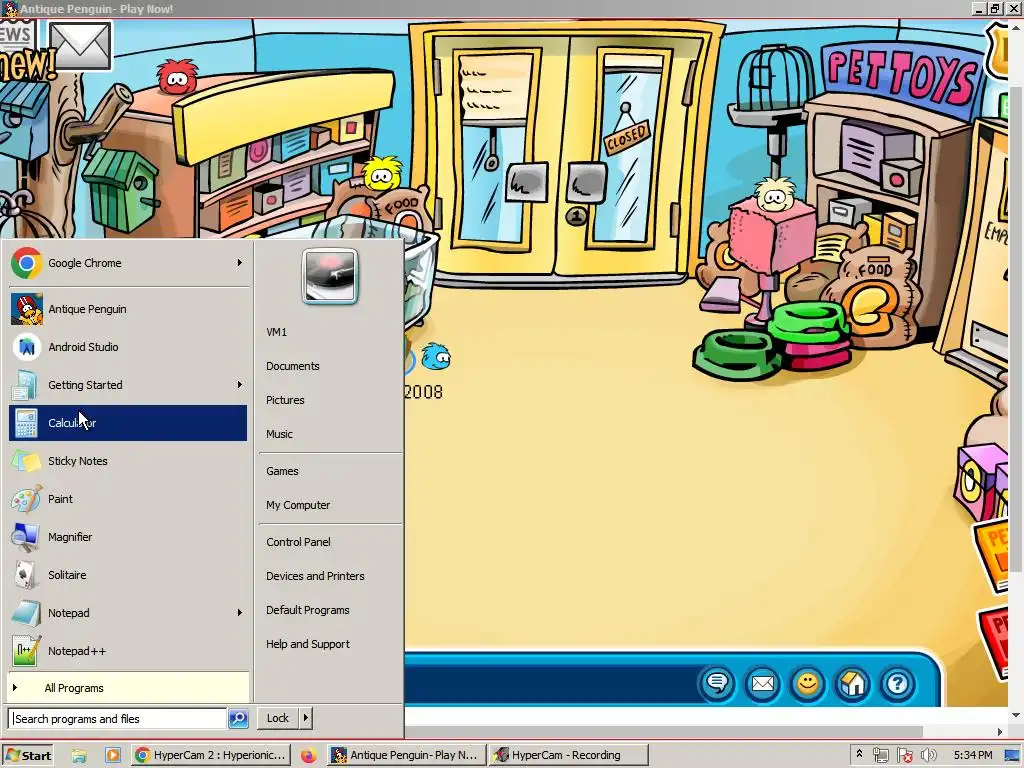Viewport: 1024px width, 768px height.
Task: Open Devices and Printers
Action: click(x=330, y=576)
